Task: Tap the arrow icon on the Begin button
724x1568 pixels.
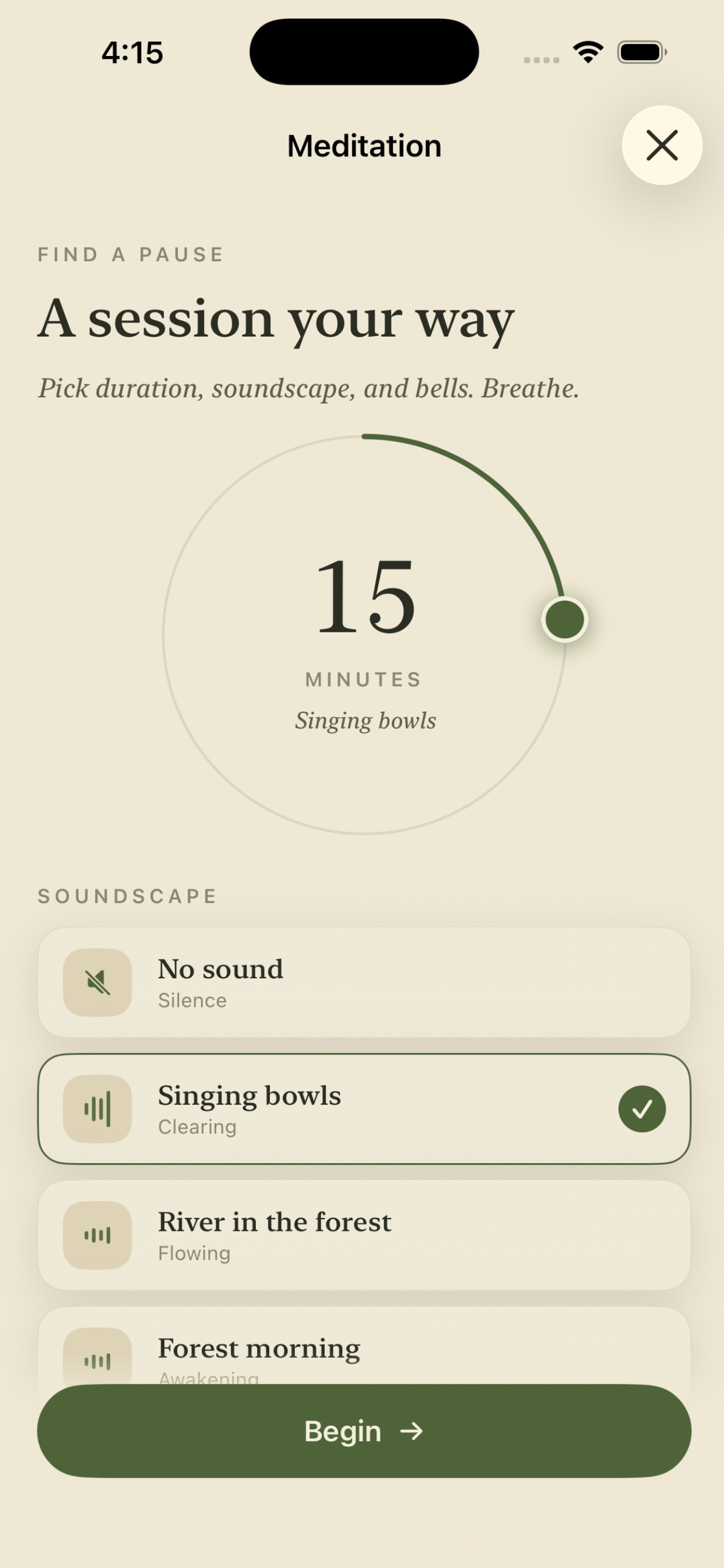Action: (412, 1431)
